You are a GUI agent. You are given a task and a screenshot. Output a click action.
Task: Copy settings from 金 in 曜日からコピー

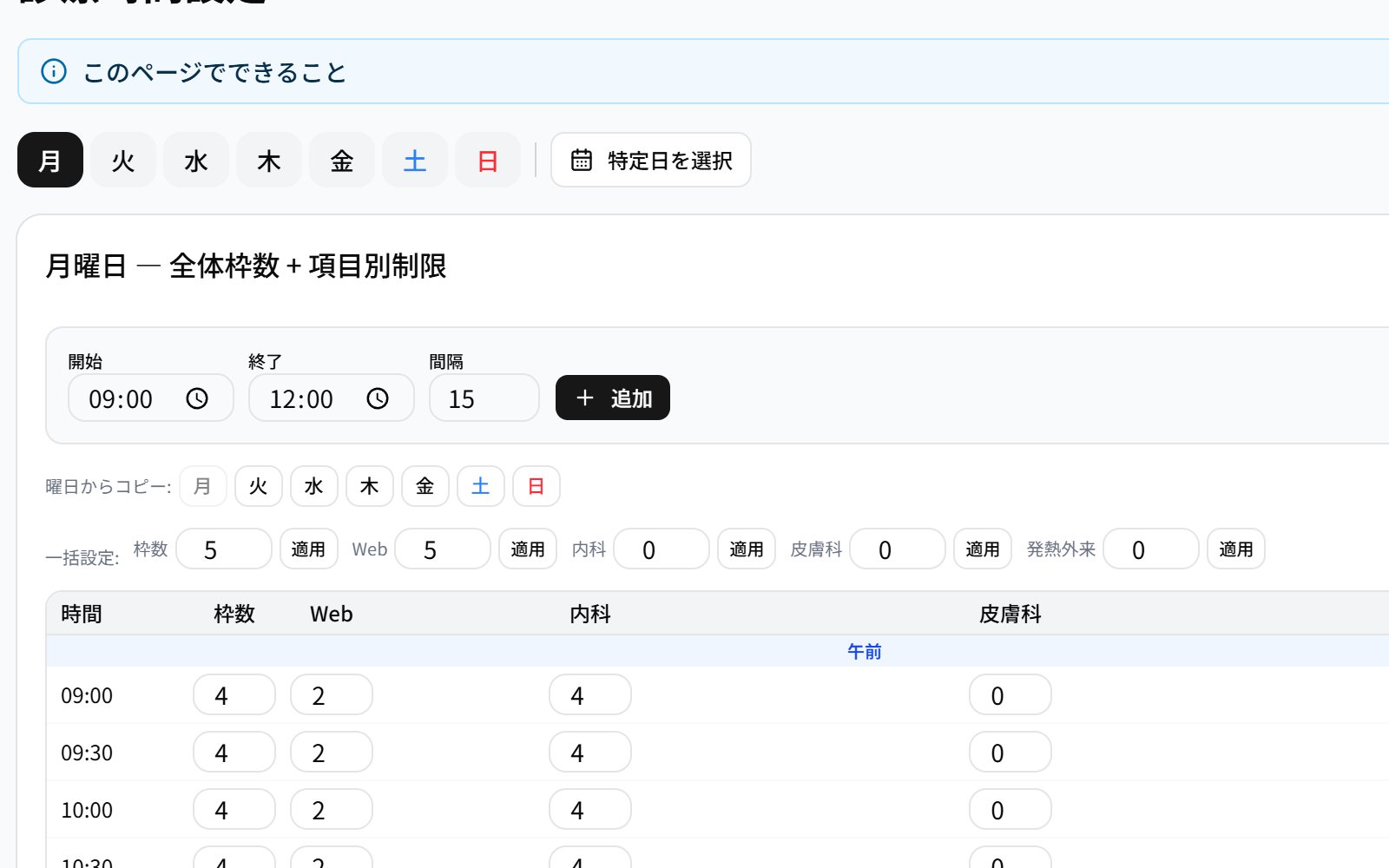[x=425, y=486]
